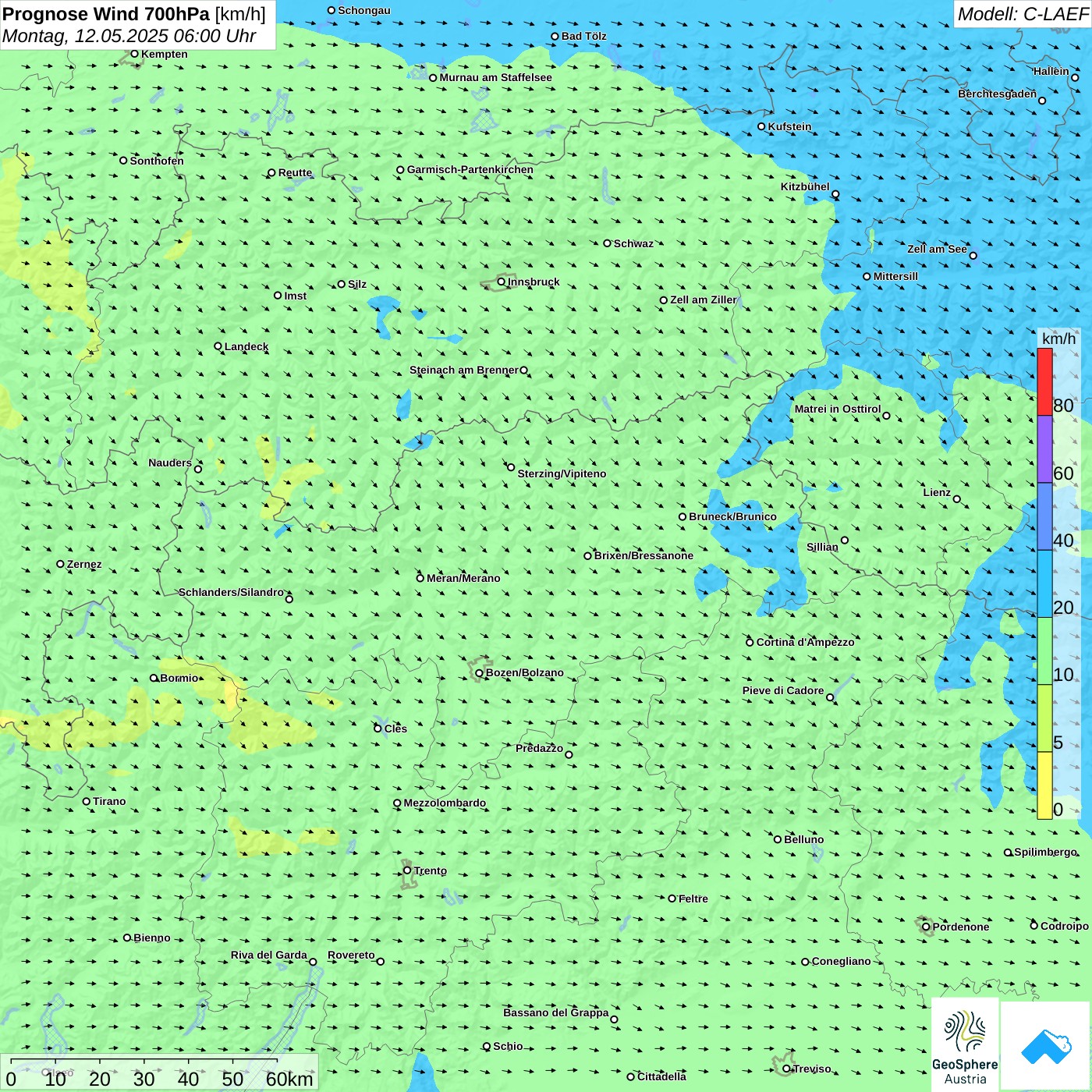Image resolution: width=1092 pixels, height=1092 pixels.
Task: Click the 'Sterzing/Vipiteno' label
Action: coord(562,473)
